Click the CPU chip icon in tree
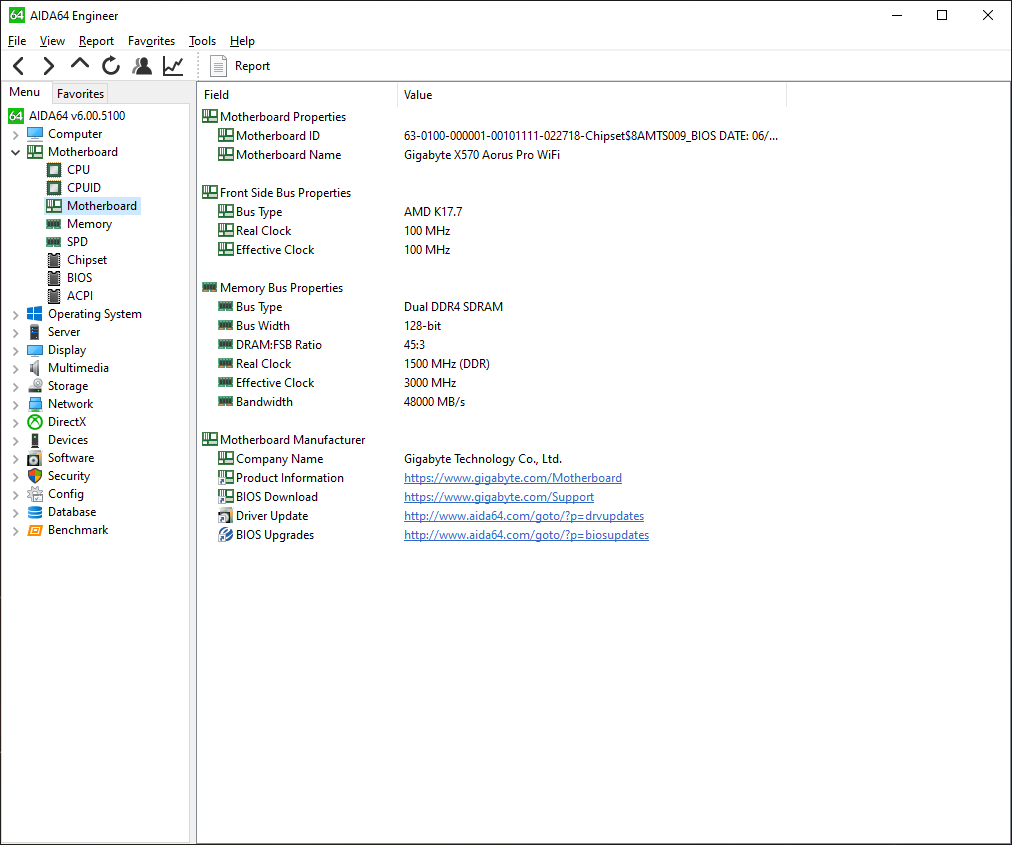Image resolution: width=1012 pixels, height=845 pixels. [x=54, y=170]
